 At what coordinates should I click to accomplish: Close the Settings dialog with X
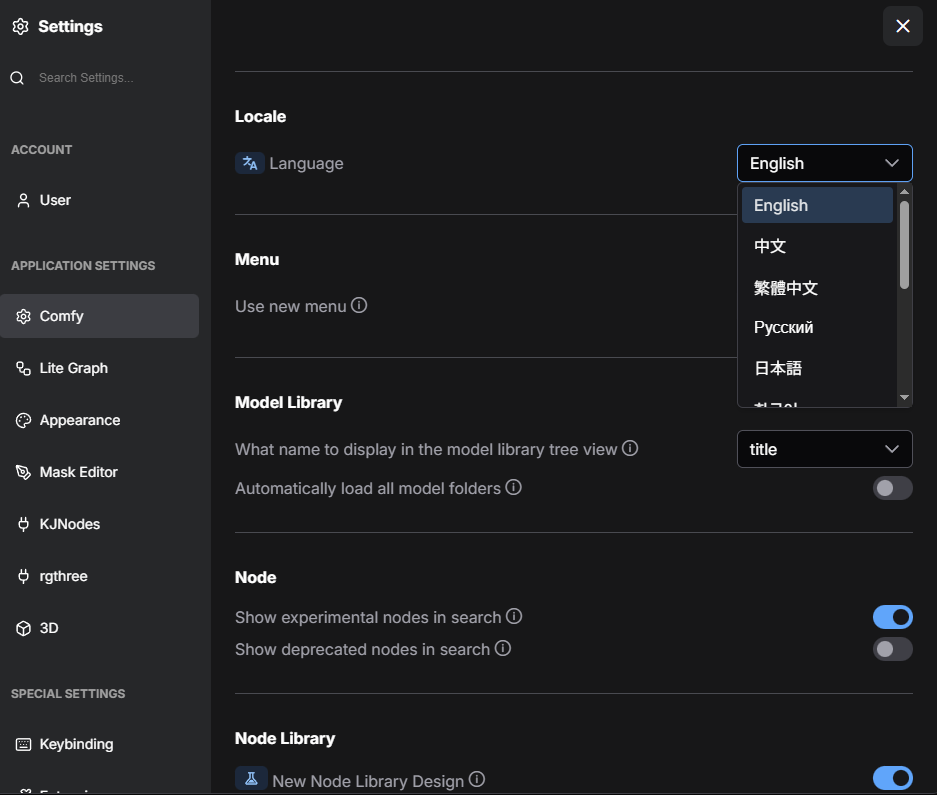[x=902, y=26]
